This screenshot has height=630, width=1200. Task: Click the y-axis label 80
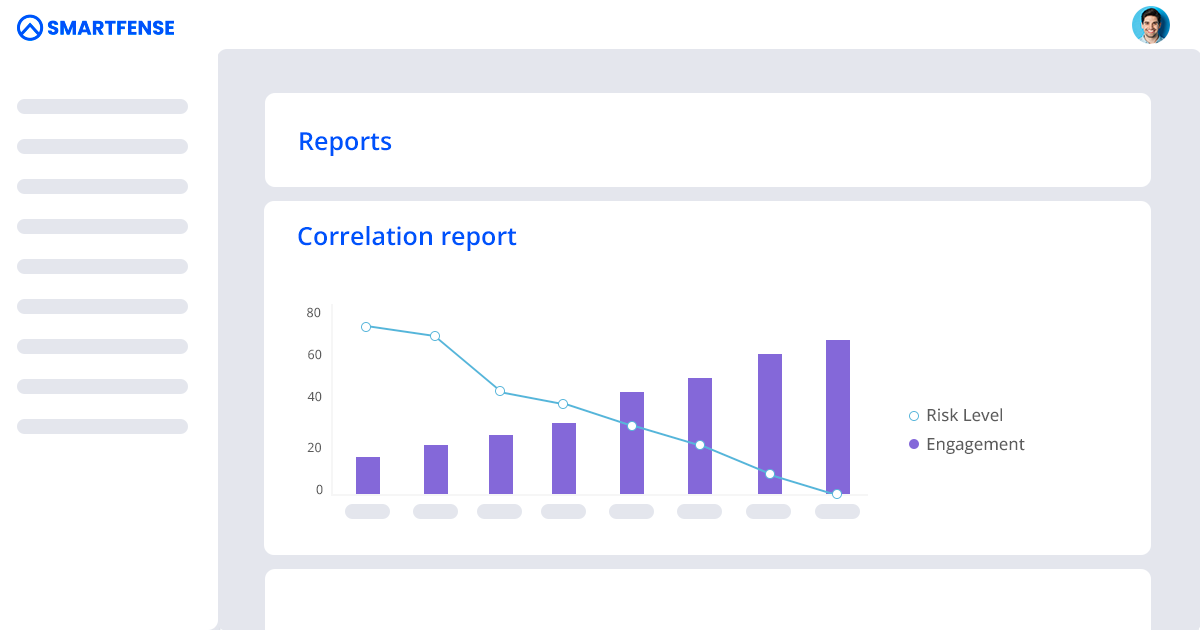coord(314,313)
